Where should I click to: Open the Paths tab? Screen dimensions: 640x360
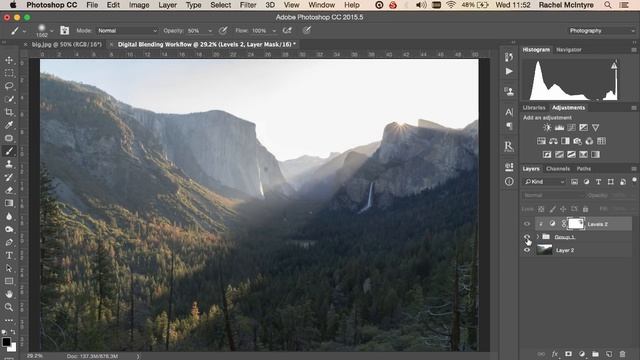584,169
